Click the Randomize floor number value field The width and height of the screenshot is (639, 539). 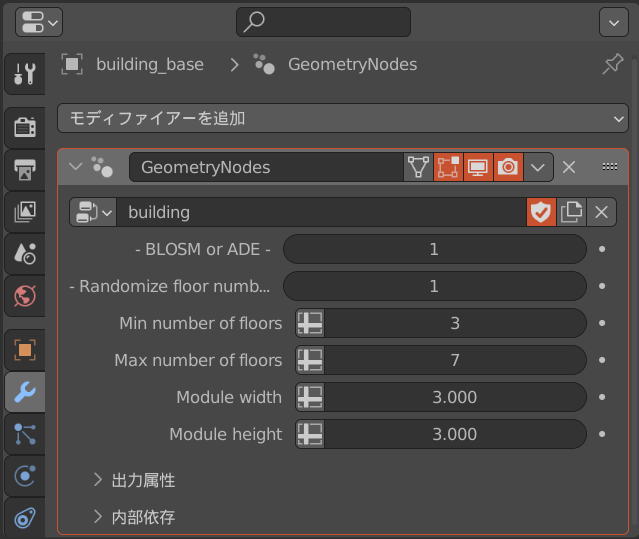click(434, 286)
